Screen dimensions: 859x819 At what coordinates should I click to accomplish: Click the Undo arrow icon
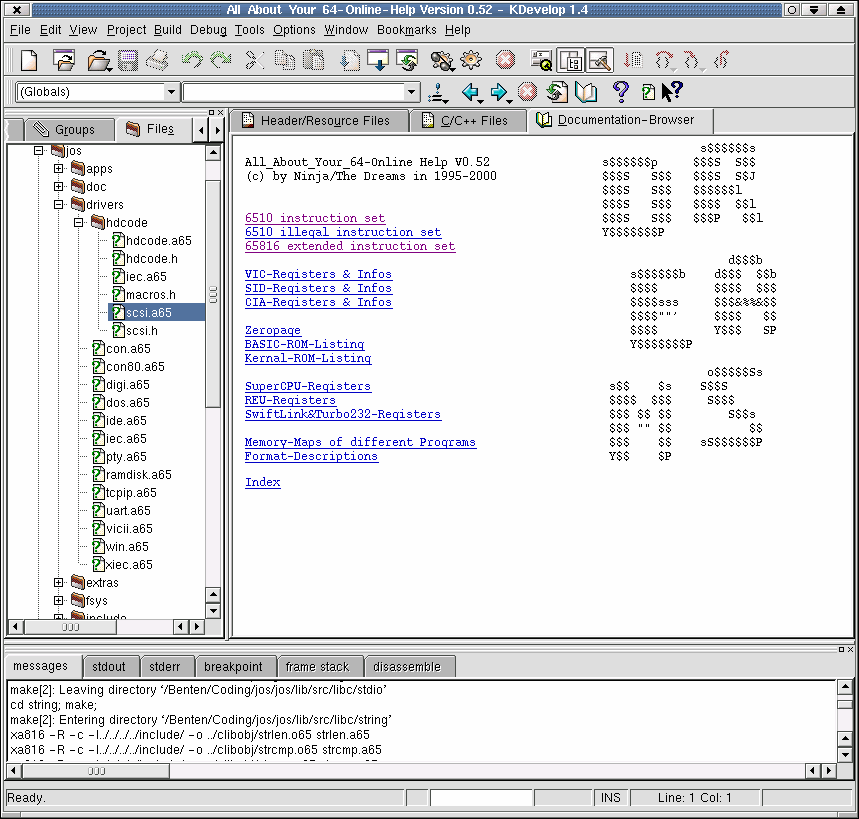192,60
